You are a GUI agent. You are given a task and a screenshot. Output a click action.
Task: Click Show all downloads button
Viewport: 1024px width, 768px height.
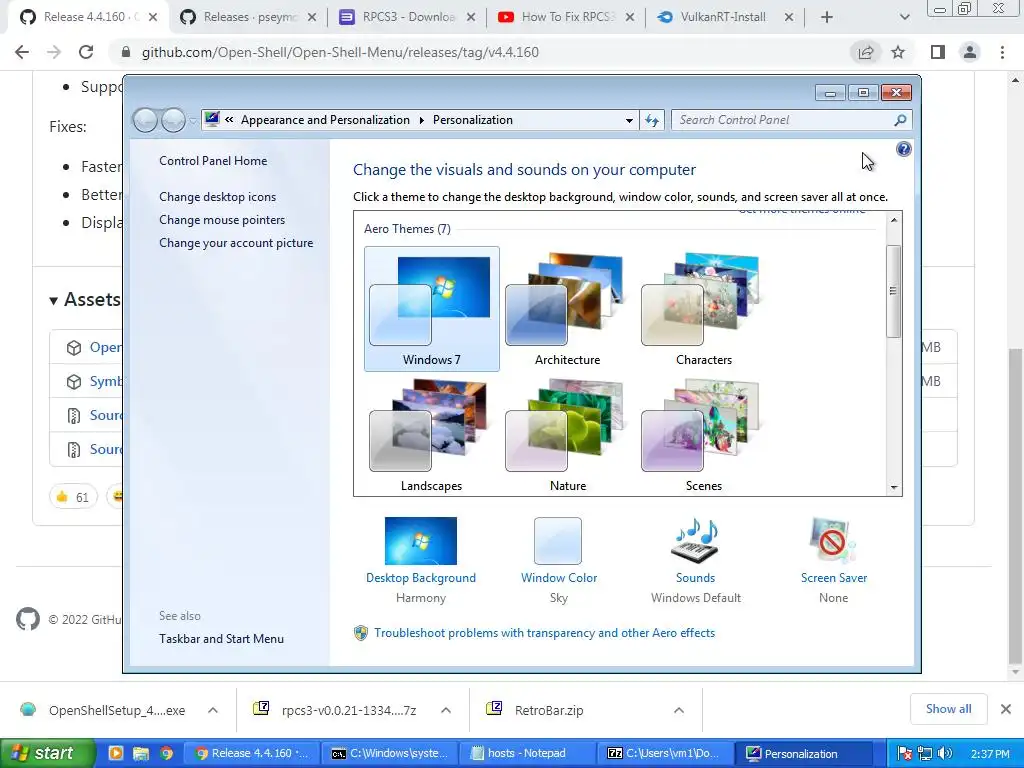[948, 709]
